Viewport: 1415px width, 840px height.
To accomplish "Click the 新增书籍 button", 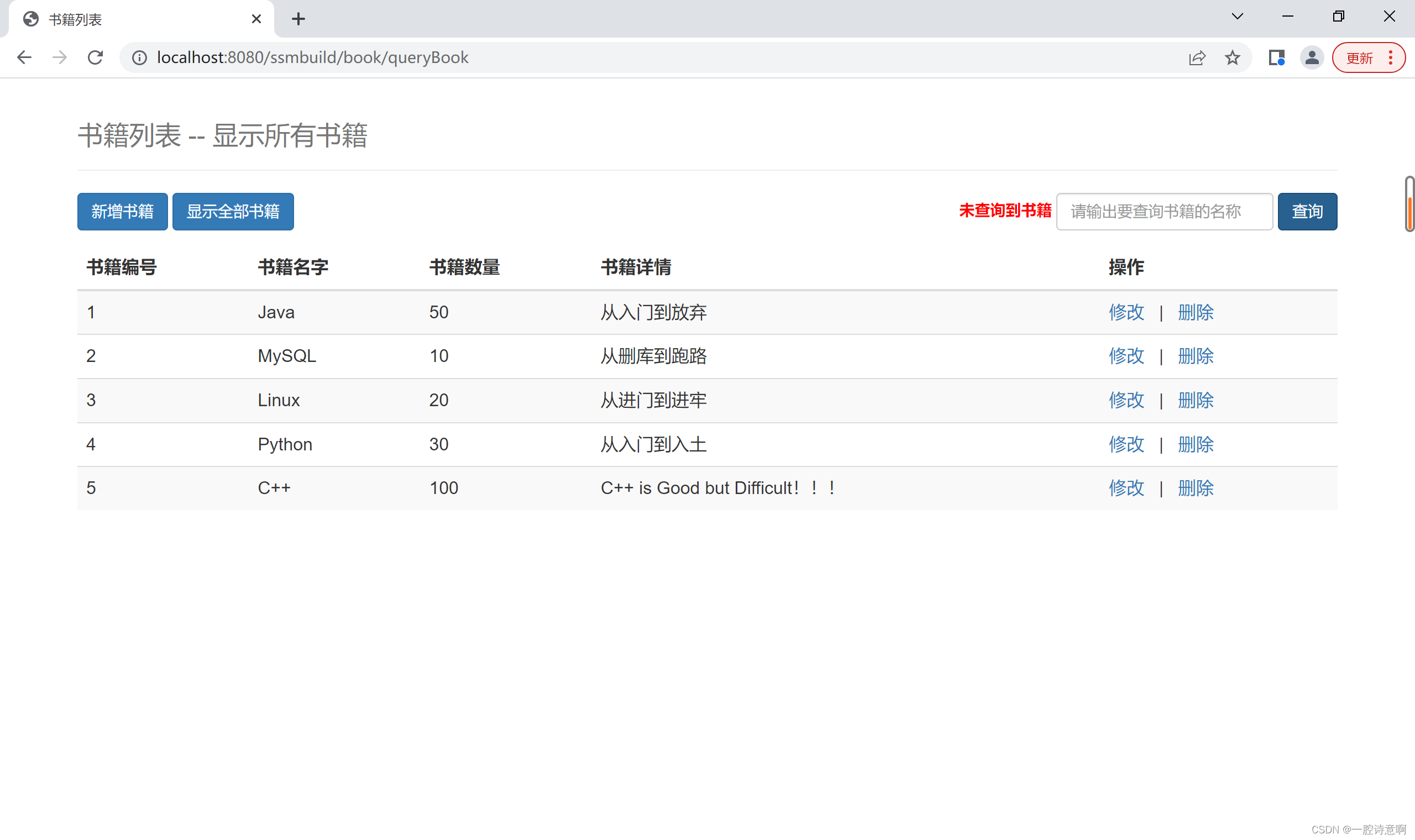I will click(x=122, y=211).
